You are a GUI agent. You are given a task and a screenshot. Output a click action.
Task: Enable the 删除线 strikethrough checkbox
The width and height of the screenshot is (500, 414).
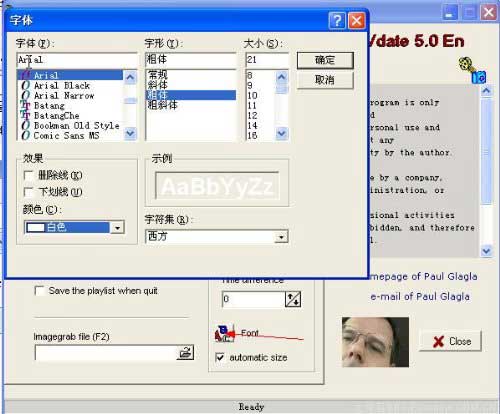(x=29, y=176)
